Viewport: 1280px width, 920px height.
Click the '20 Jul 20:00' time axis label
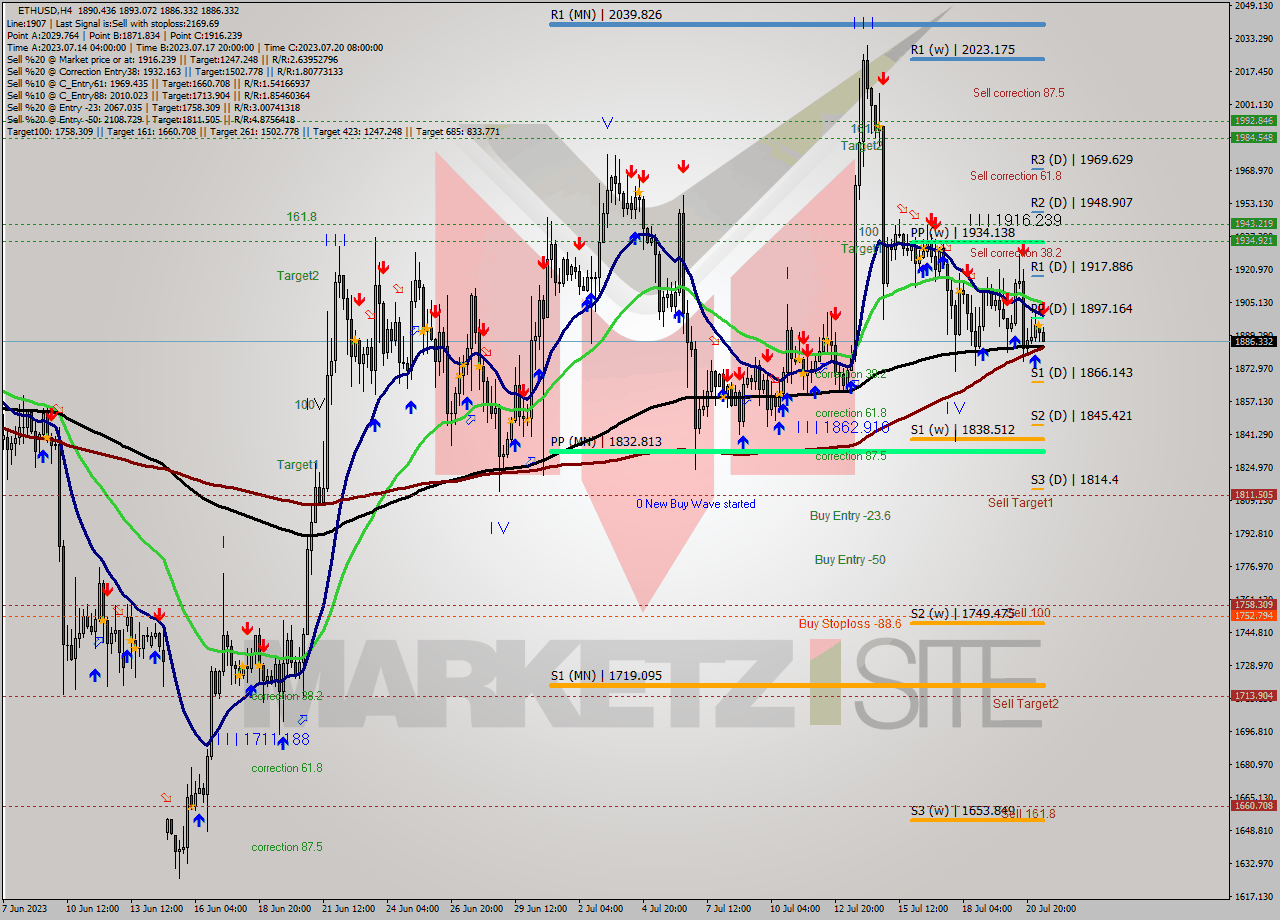tap(1050, 909)
